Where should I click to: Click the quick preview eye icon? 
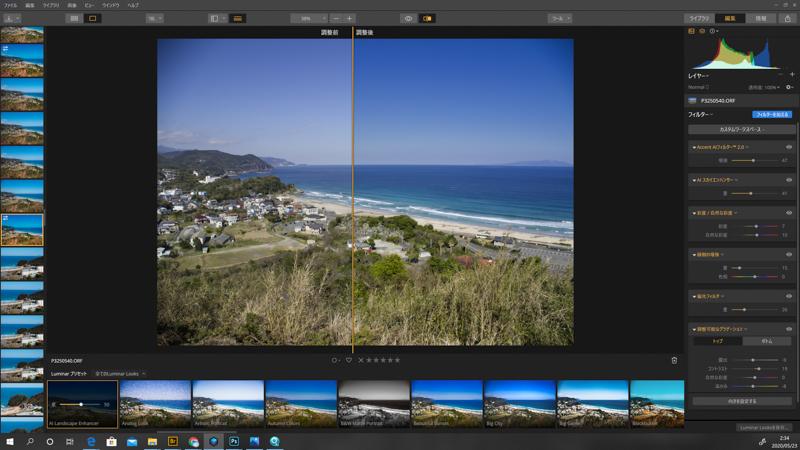coord(408,18)
